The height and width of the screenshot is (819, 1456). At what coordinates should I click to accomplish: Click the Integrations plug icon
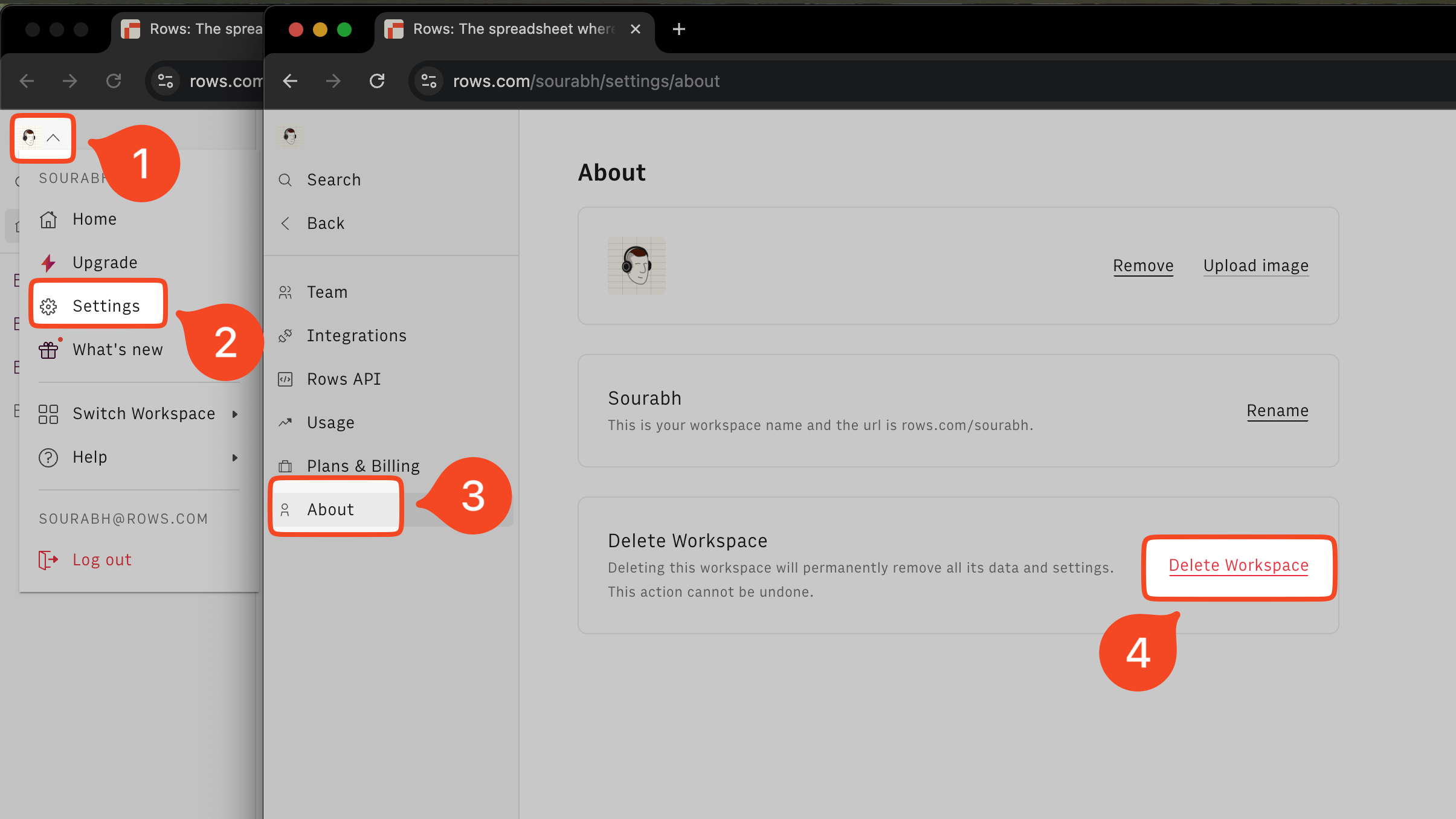(x=285, y=336)
